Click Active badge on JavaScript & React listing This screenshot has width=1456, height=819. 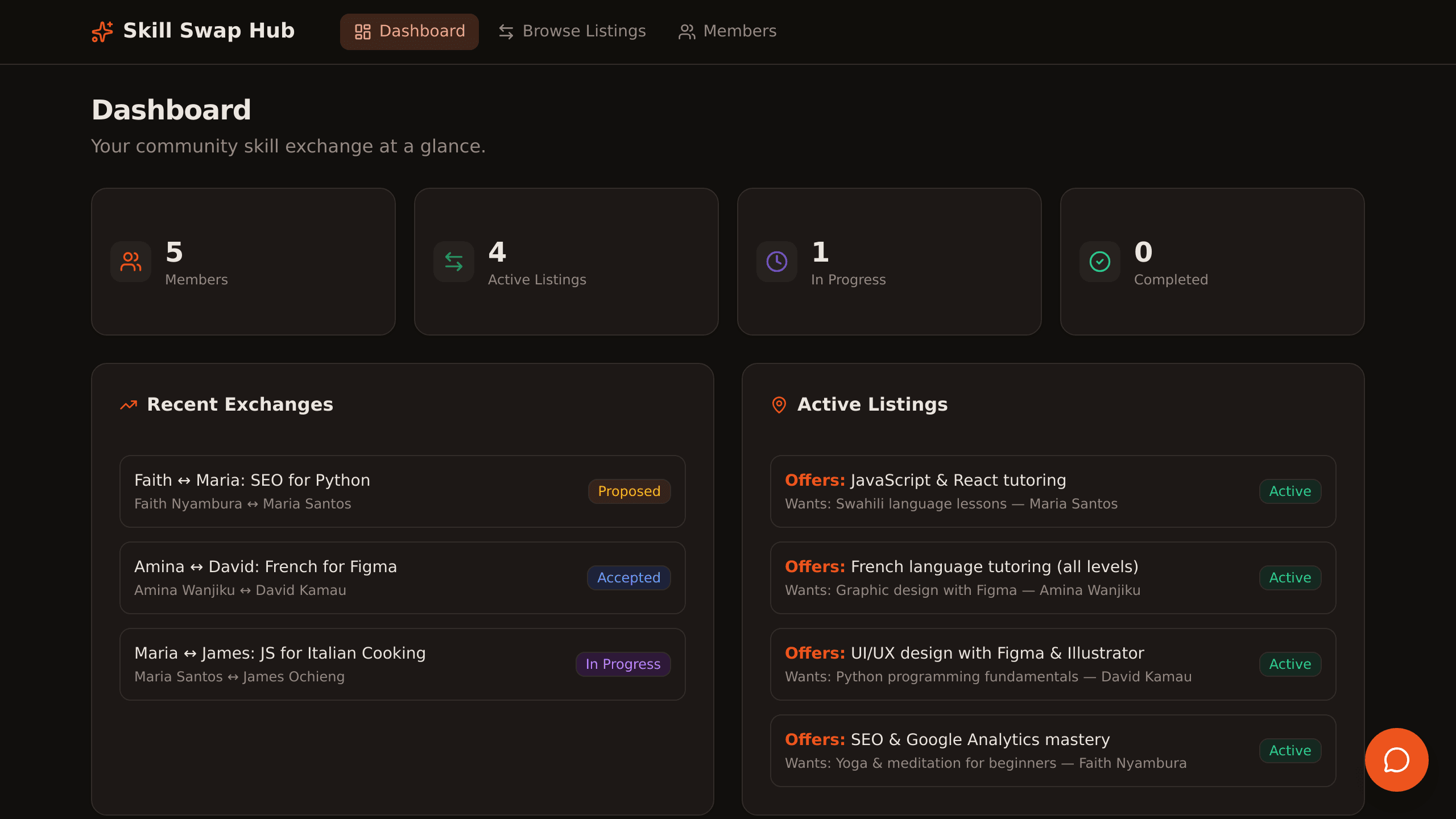(x=1290, y=491)
